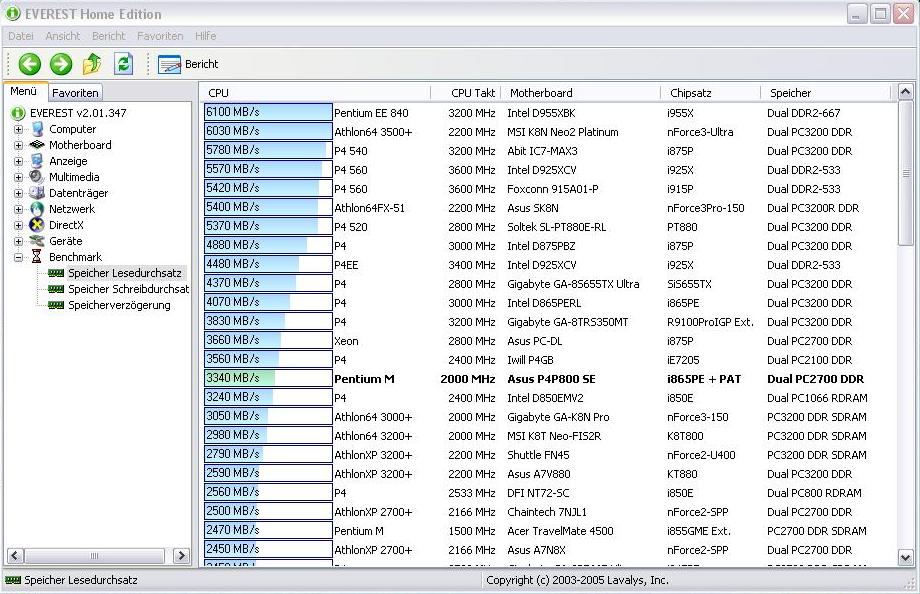This screenshot has height=594, width=920.
Task: Click the memory chip icon for Speicherverzögerung
Action: 56,305
